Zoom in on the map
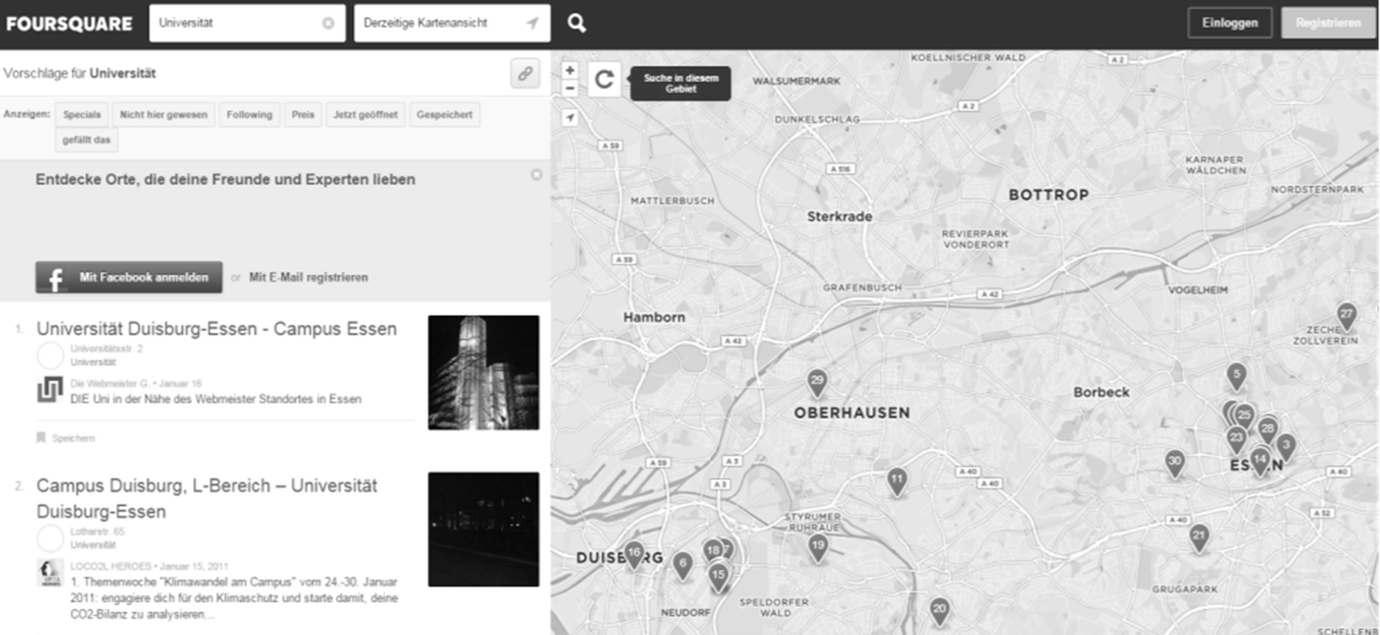 click(570, 71)
